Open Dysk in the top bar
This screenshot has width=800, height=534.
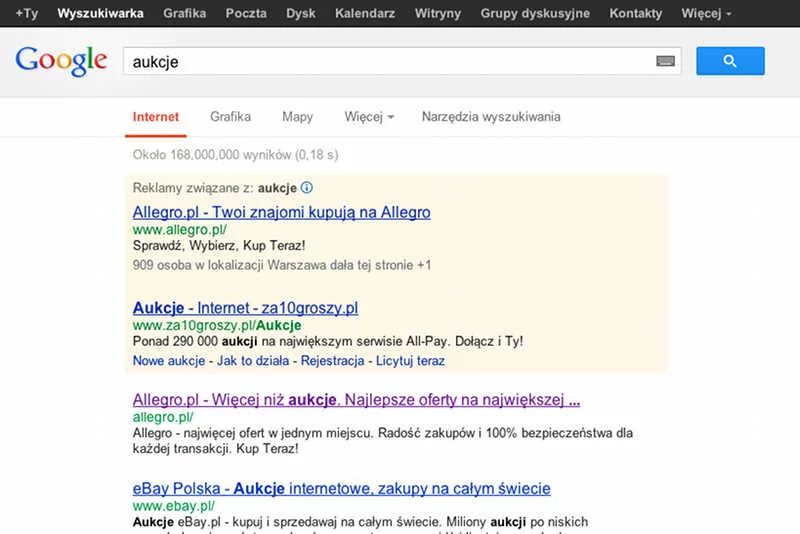(301, 13)
